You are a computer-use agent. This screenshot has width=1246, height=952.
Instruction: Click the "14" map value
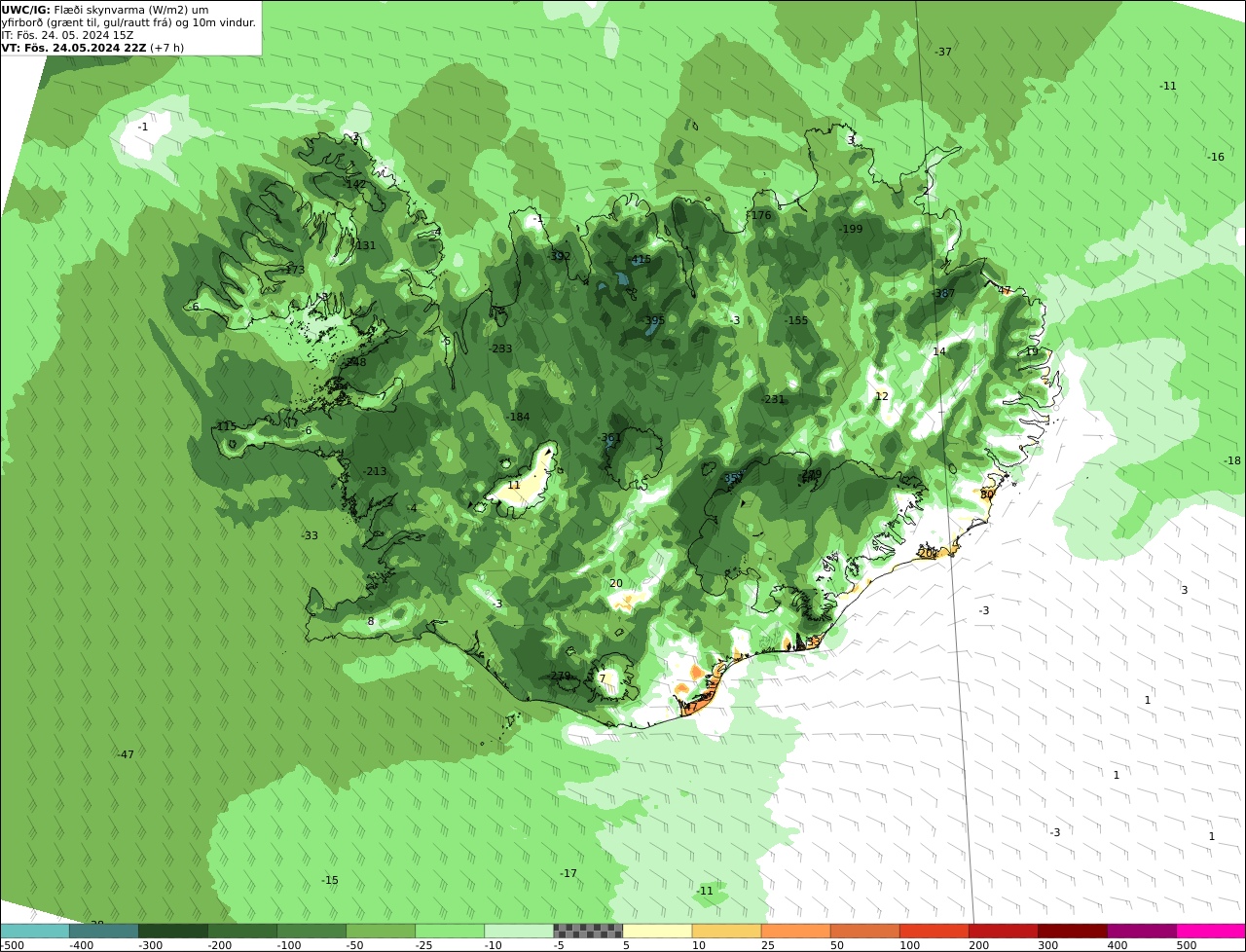[939, 352]
